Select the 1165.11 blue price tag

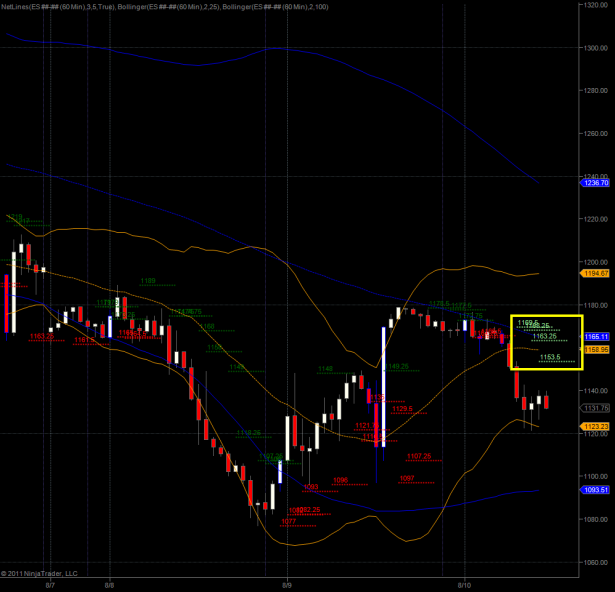[x=597, y=337]
